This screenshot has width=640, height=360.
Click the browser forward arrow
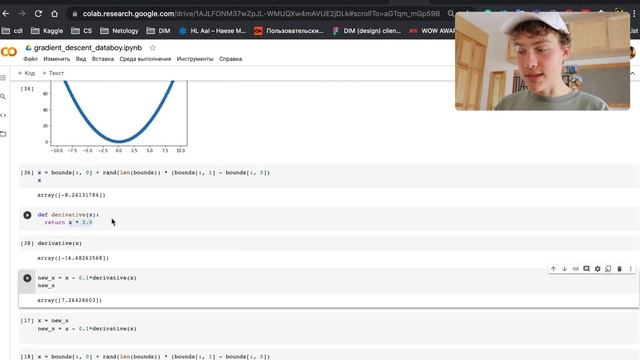[x=22, y=13]
